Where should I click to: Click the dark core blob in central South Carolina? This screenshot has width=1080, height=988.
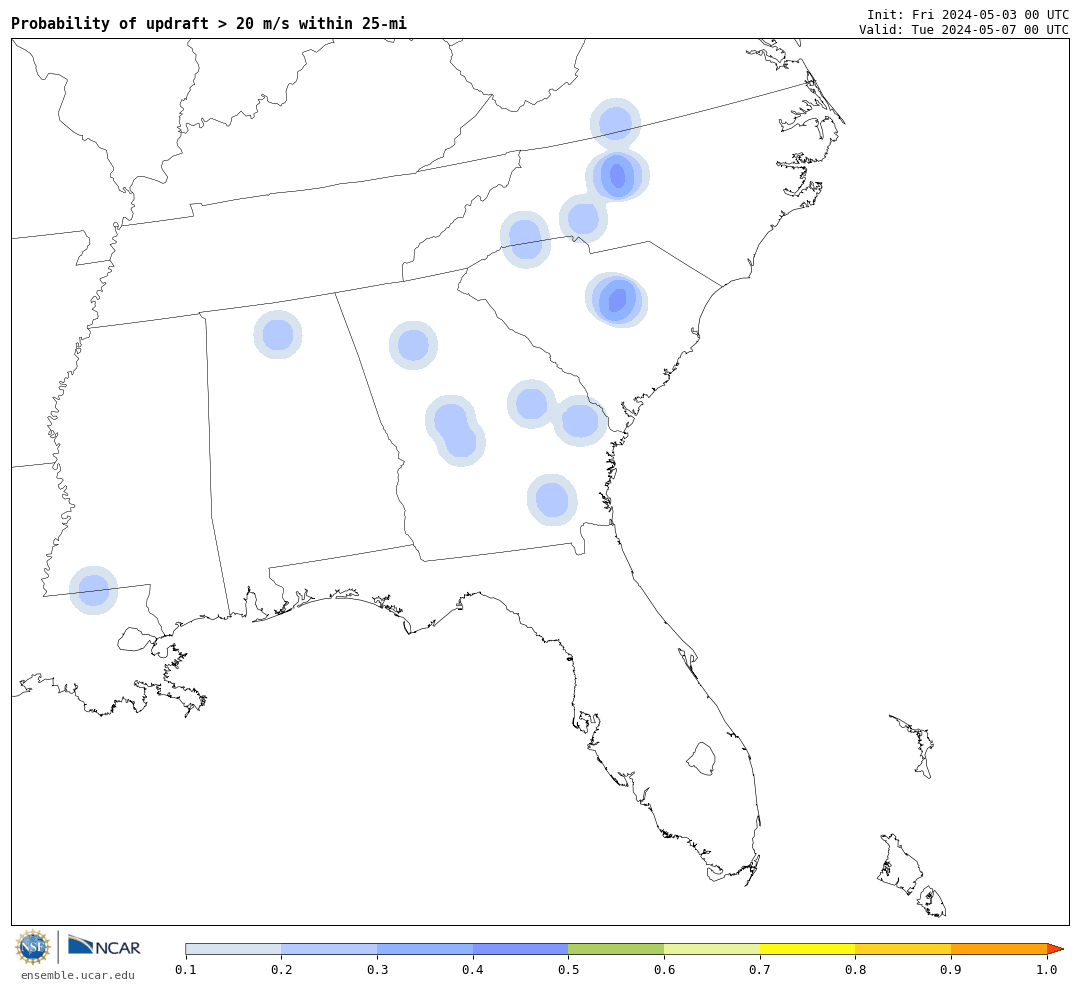(x=618, y=300)
